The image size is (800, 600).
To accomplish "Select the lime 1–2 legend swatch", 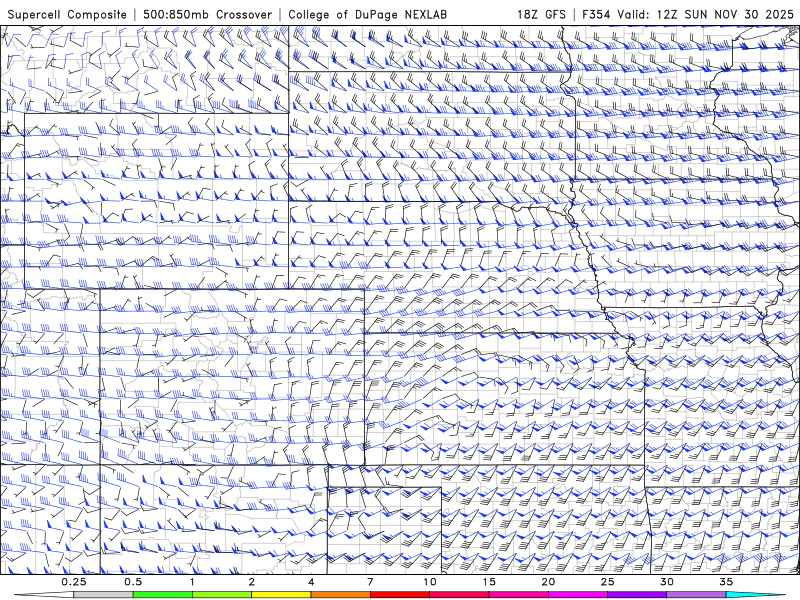I will point(222,595).
